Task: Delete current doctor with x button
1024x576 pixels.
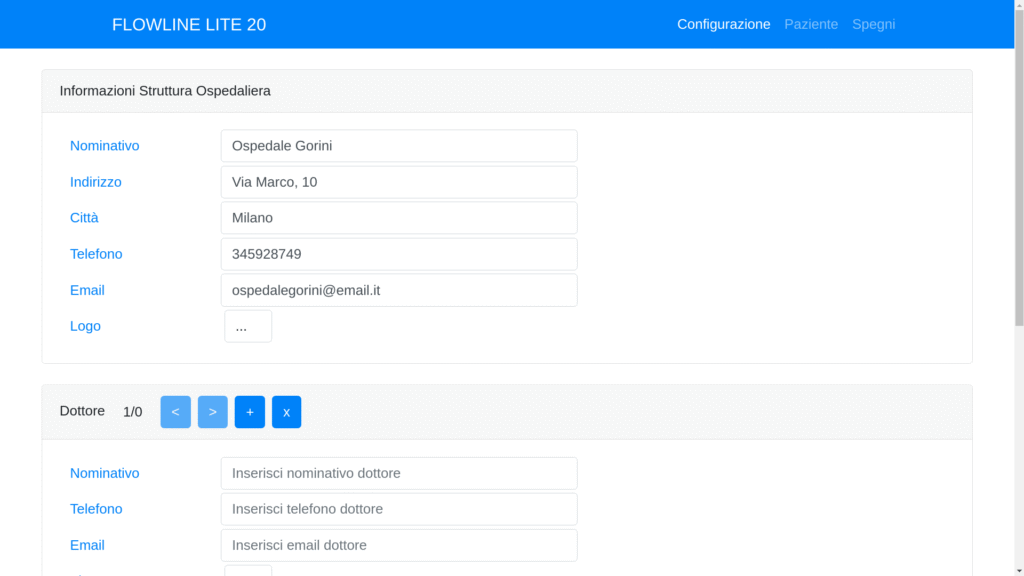Action: (286, 412)
